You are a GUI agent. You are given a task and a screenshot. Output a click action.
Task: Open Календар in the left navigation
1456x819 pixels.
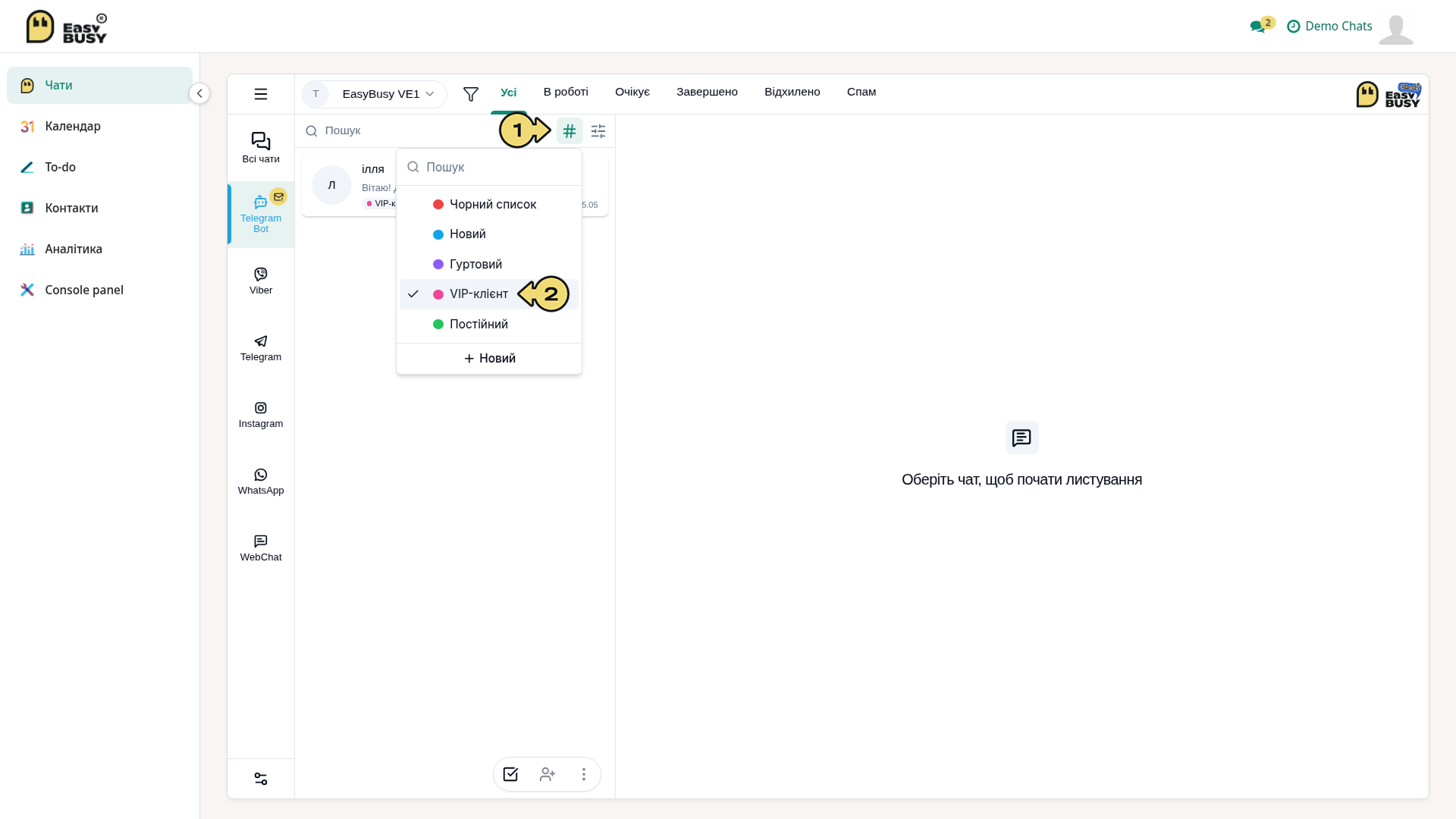(99, 126)
